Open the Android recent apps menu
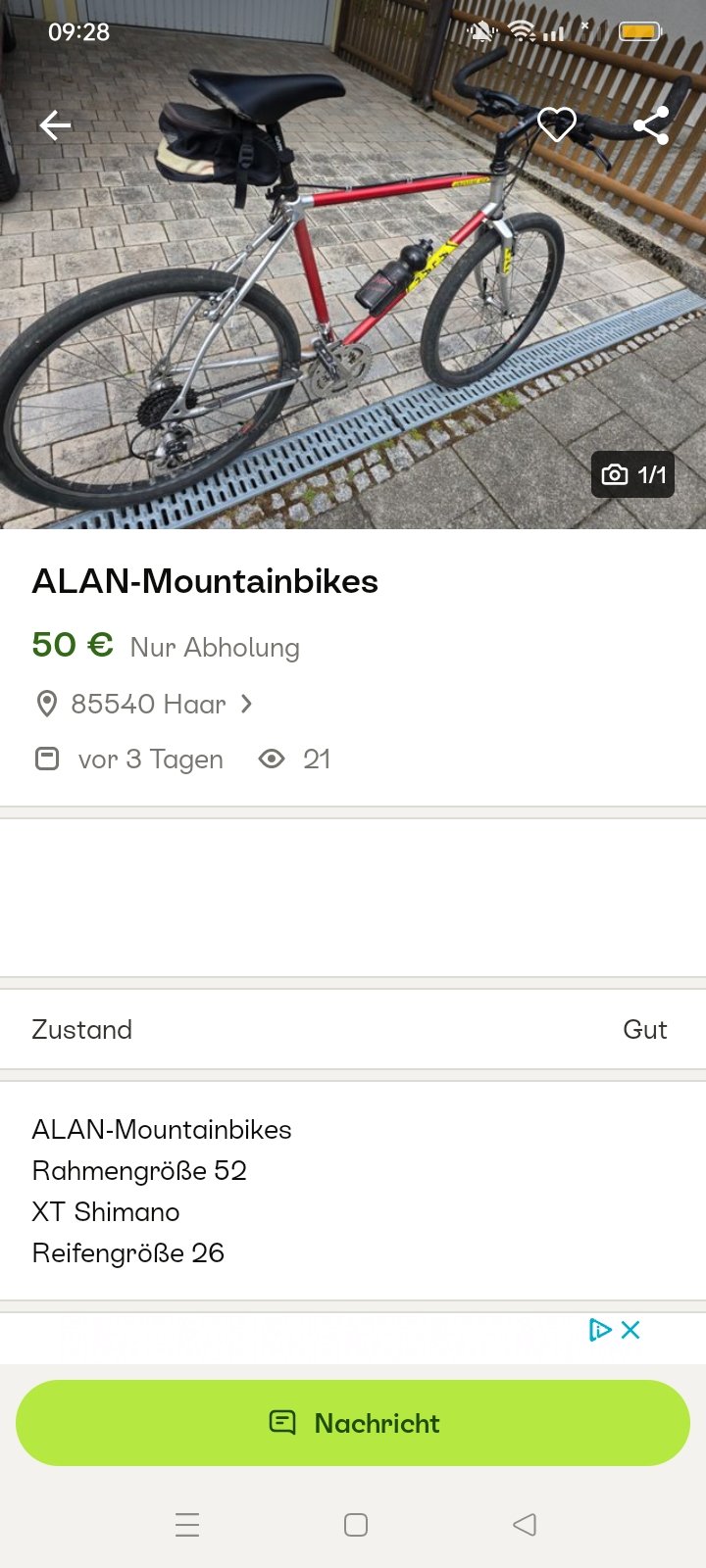This screenshot has height=1568, width=706. pyautogui.click(x=187, y=1525)
